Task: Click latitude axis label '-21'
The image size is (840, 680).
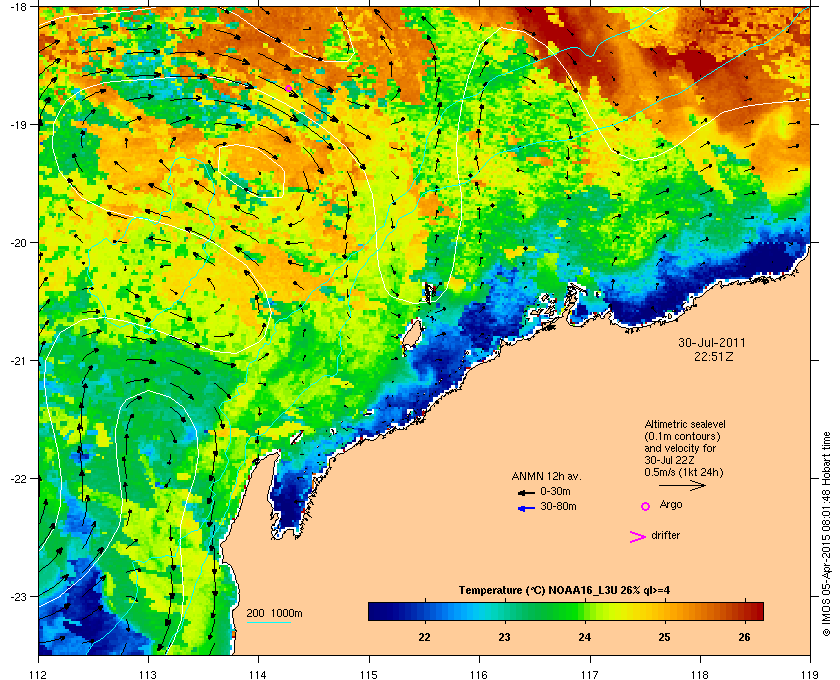Action: pyautogui.click(x=18, y=361)
